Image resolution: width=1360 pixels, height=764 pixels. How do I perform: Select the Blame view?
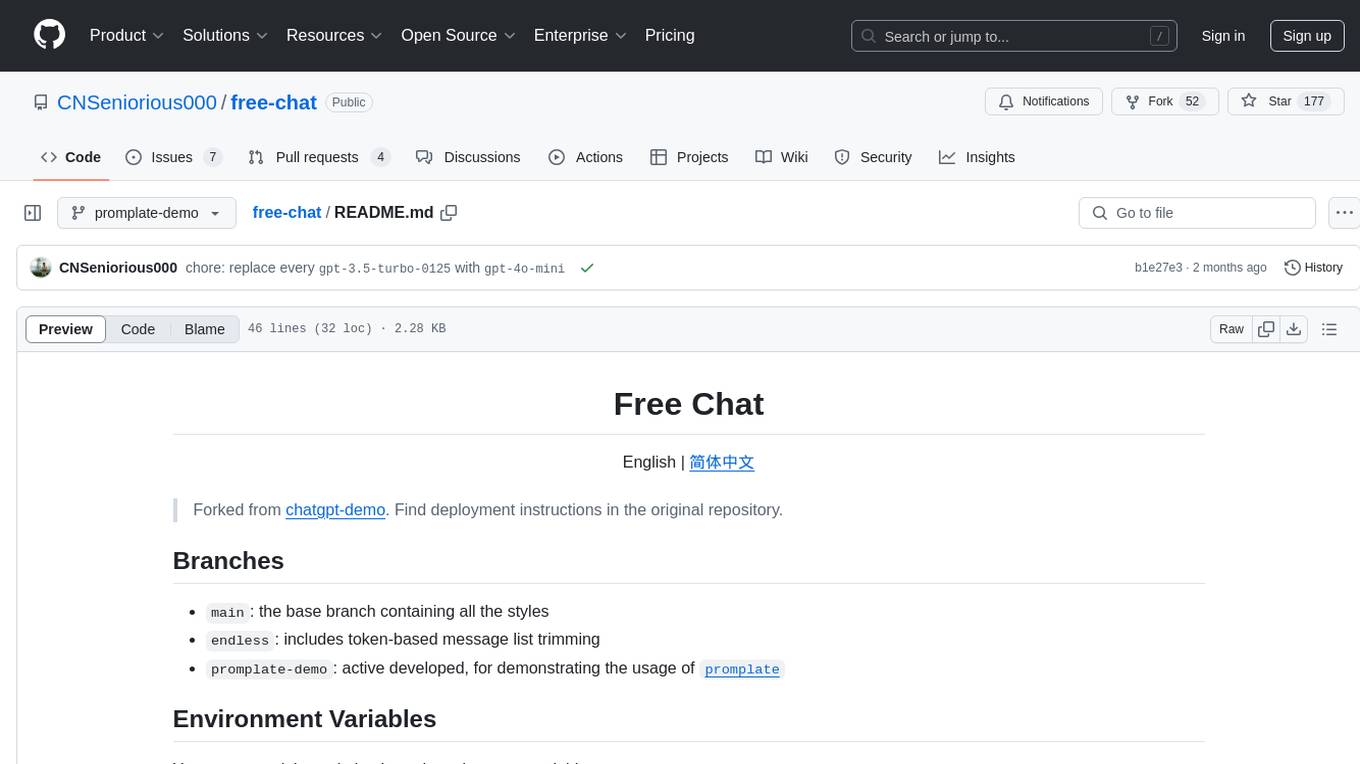click(204, 329)
